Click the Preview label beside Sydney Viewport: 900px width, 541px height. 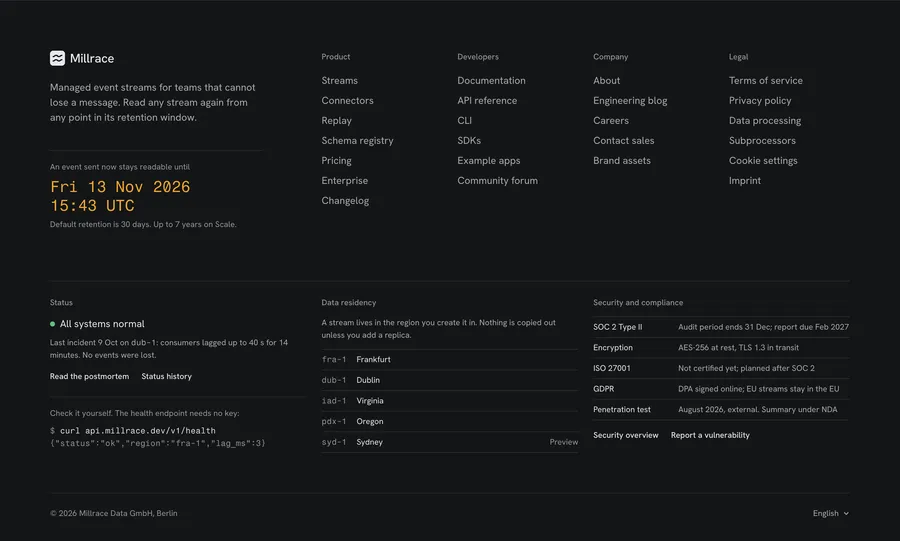[564, 442]
